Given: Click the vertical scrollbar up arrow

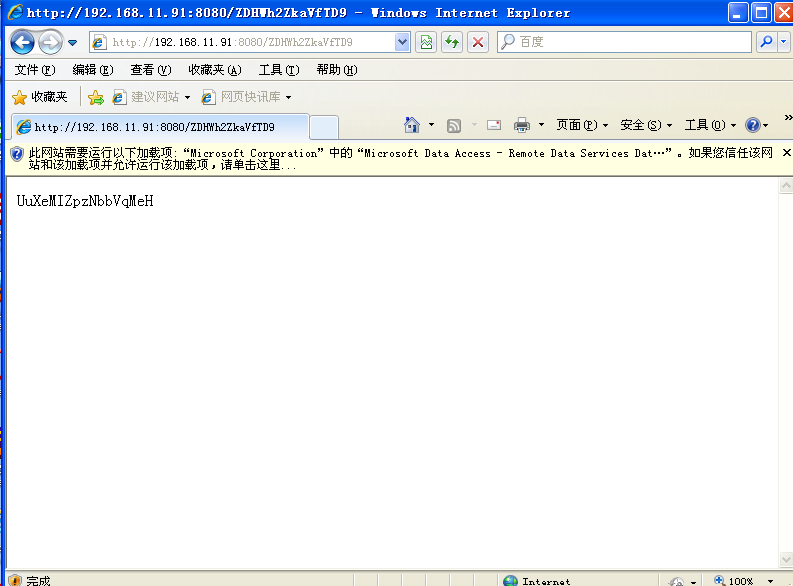Looking at the screenshot, I should click(x=786, y=186).
